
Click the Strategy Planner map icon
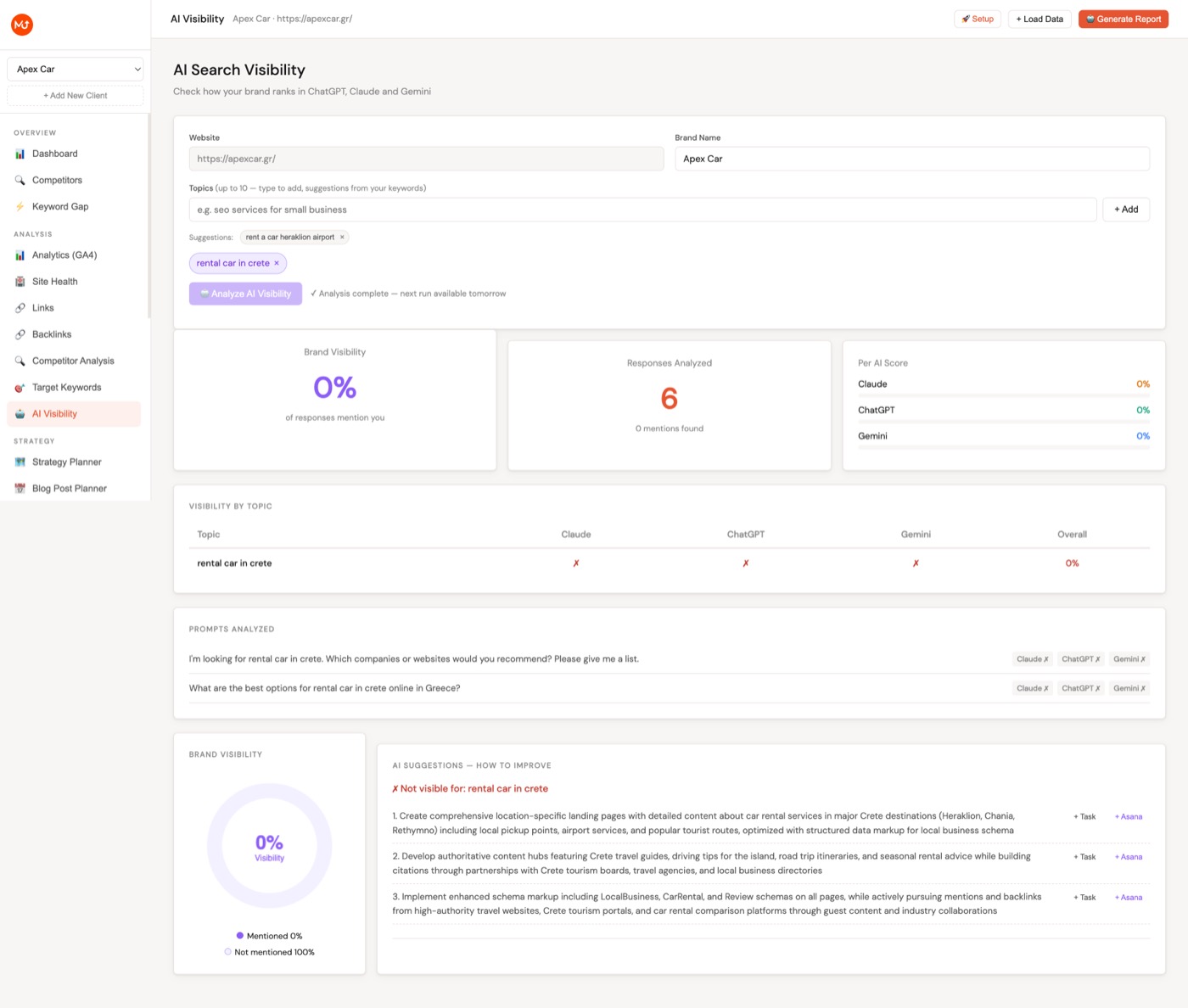point(20,462)
